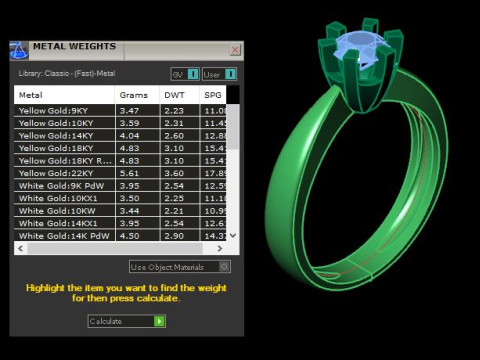Click the vertical scrollbar thumb
The height and width of the screenshot is (360, 480).
click(233, 127)
